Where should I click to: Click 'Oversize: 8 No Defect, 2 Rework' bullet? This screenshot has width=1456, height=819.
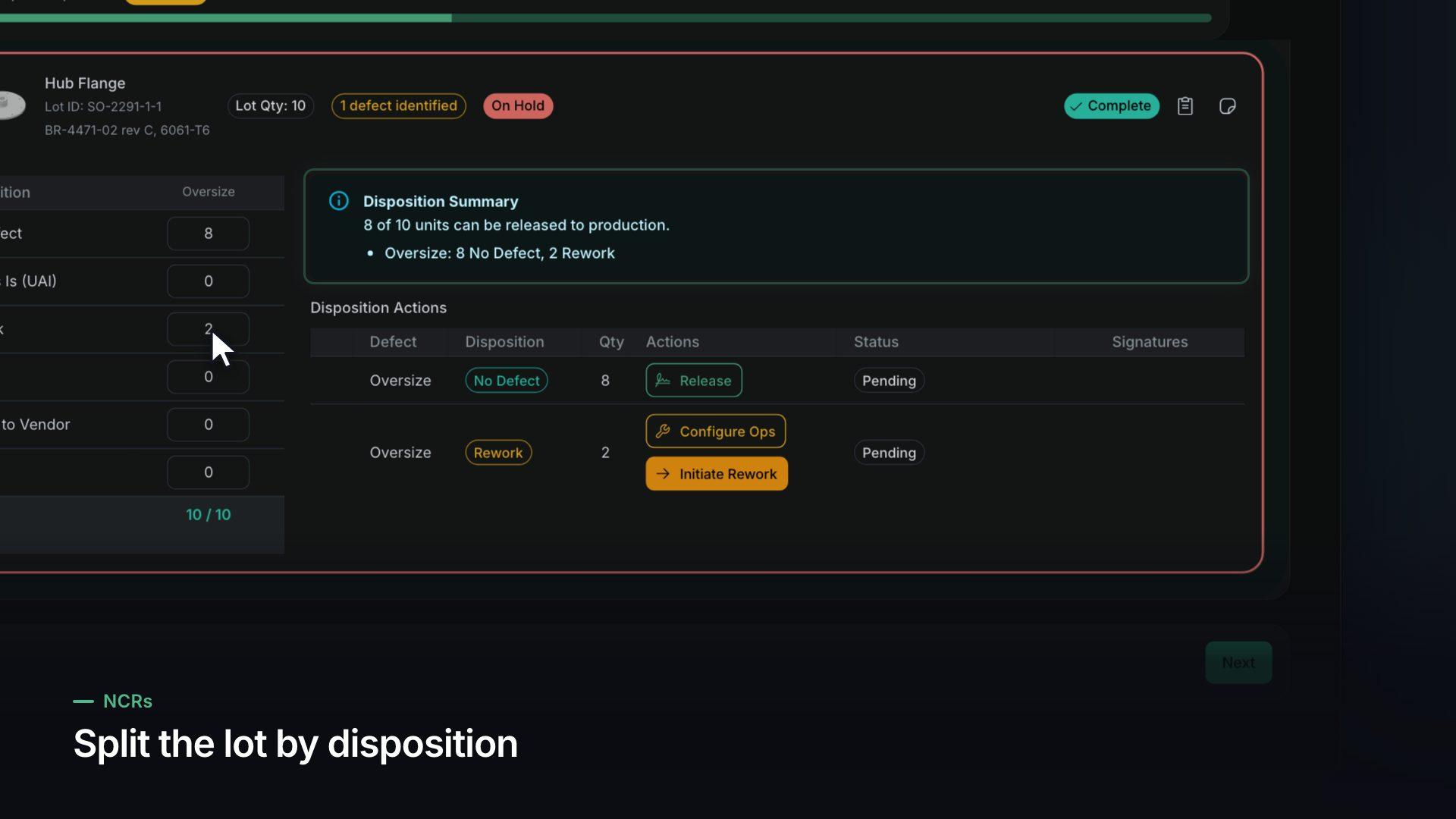tap(499, 253)
